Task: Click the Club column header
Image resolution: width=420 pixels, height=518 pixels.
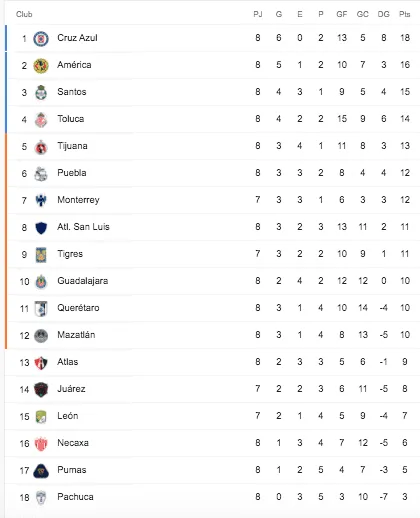Action: (24, 14)
